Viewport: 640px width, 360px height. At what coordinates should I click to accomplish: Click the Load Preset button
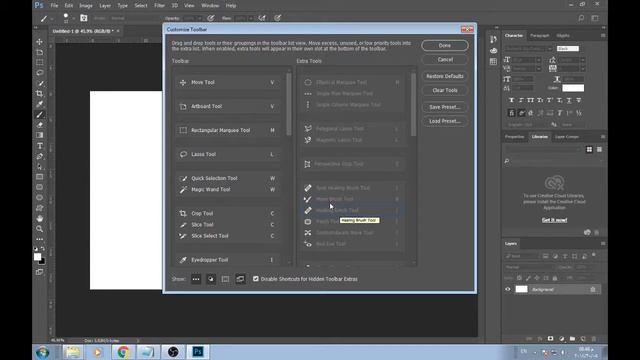pyautogui.click(x=445, y=121)
